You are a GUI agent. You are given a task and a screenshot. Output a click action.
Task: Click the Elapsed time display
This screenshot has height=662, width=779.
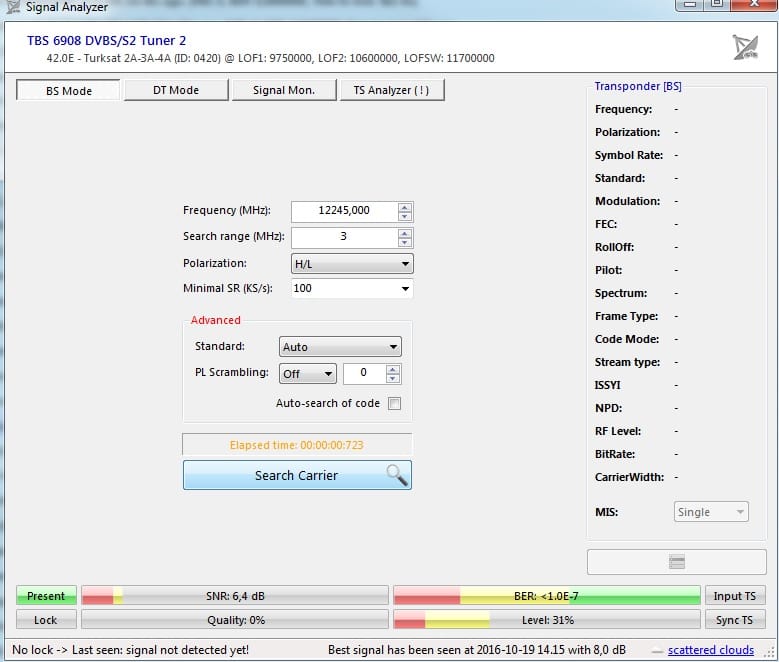coord(297,445)
